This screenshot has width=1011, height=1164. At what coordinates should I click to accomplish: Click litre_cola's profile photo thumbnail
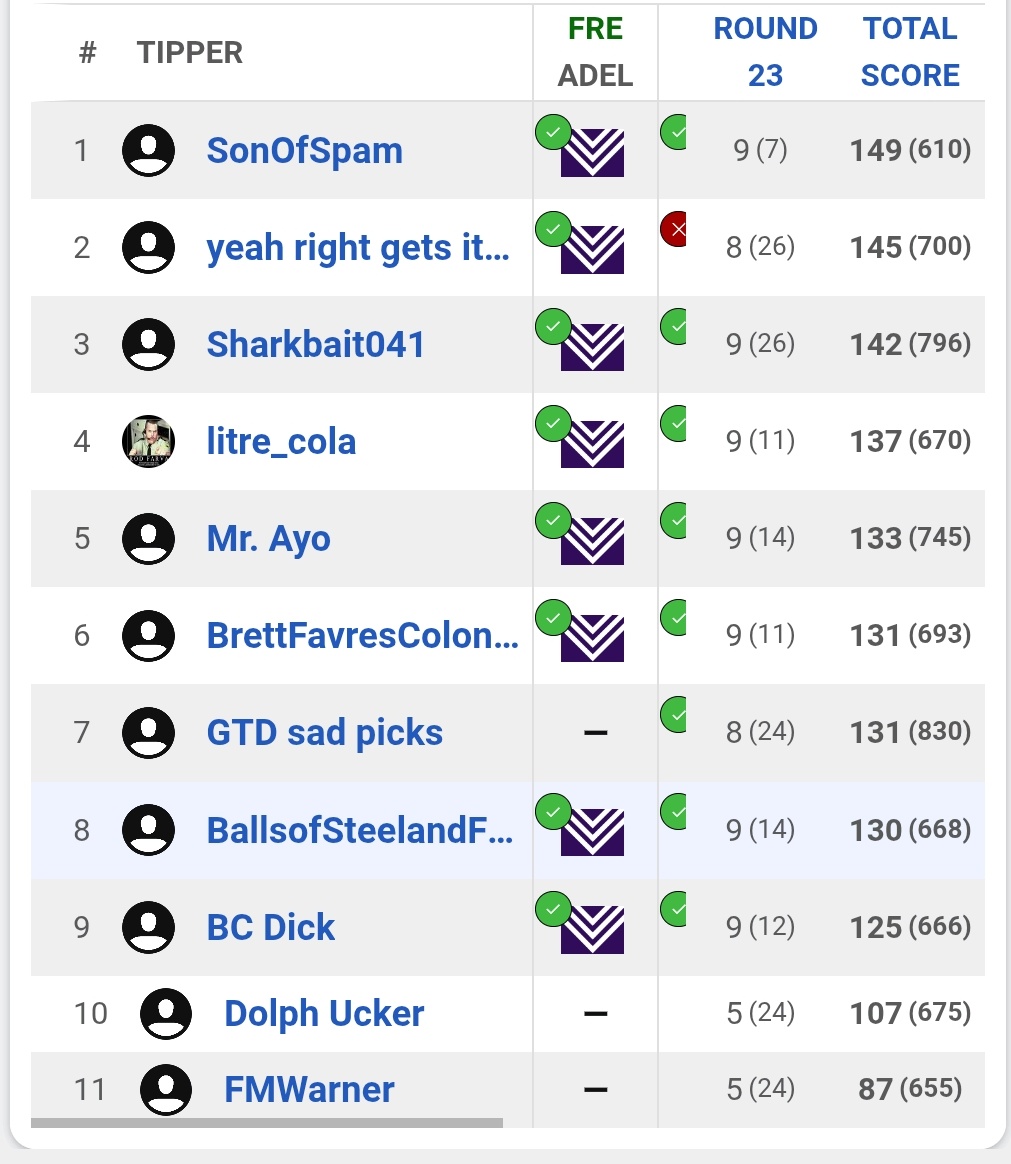point(148,441)
